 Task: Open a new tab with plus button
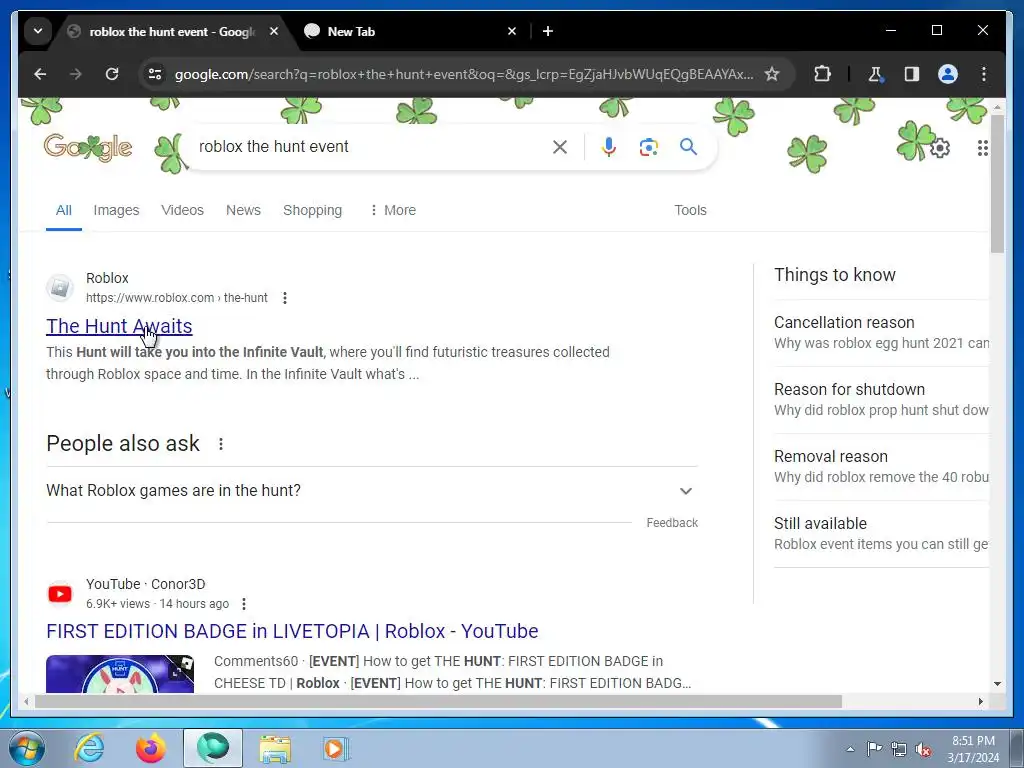[548, 31]
